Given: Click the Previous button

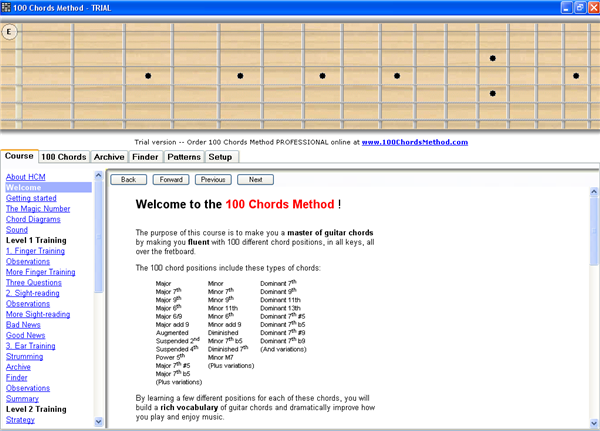Looking at the screenshot, I should 213,180.
